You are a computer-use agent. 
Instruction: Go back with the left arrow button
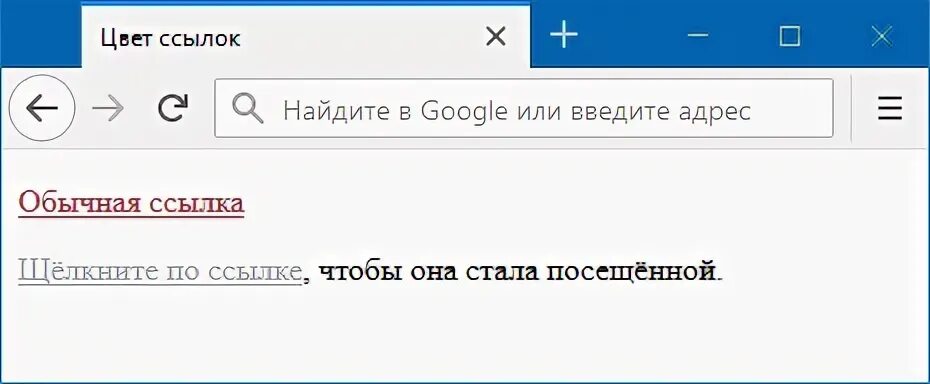(42, 108)
